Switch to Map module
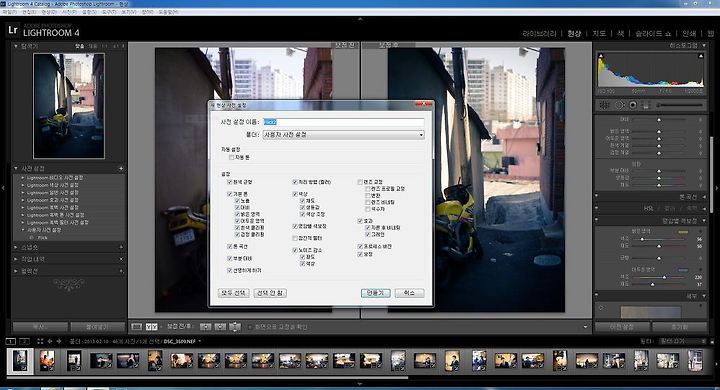Image resolution: width=720 pixels, height=390 pixels. tap(599, 34)
